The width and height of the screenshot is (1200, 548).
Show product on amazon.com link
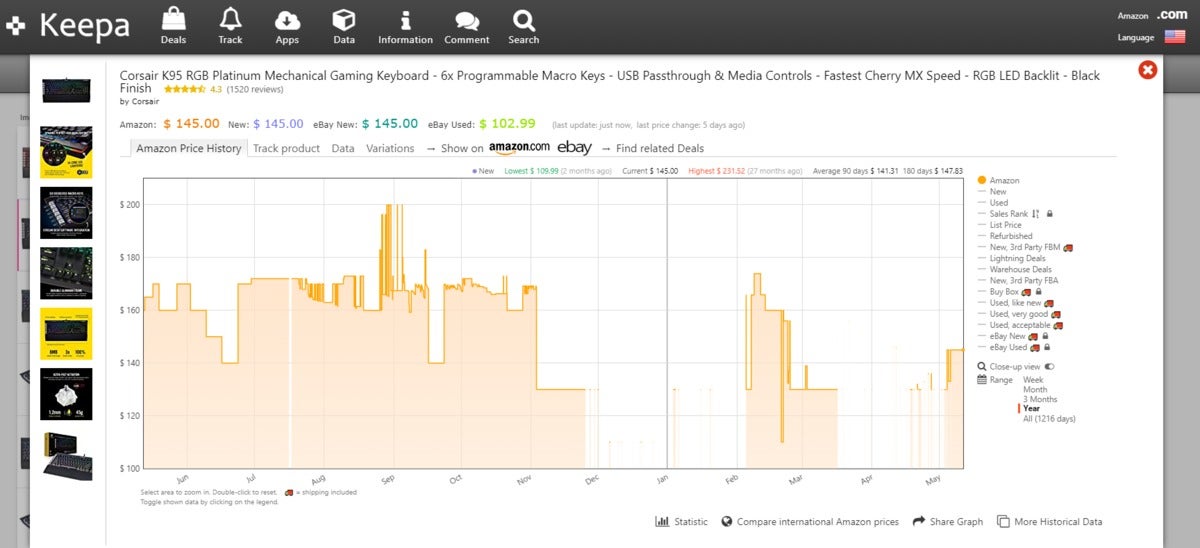(519, 147)
